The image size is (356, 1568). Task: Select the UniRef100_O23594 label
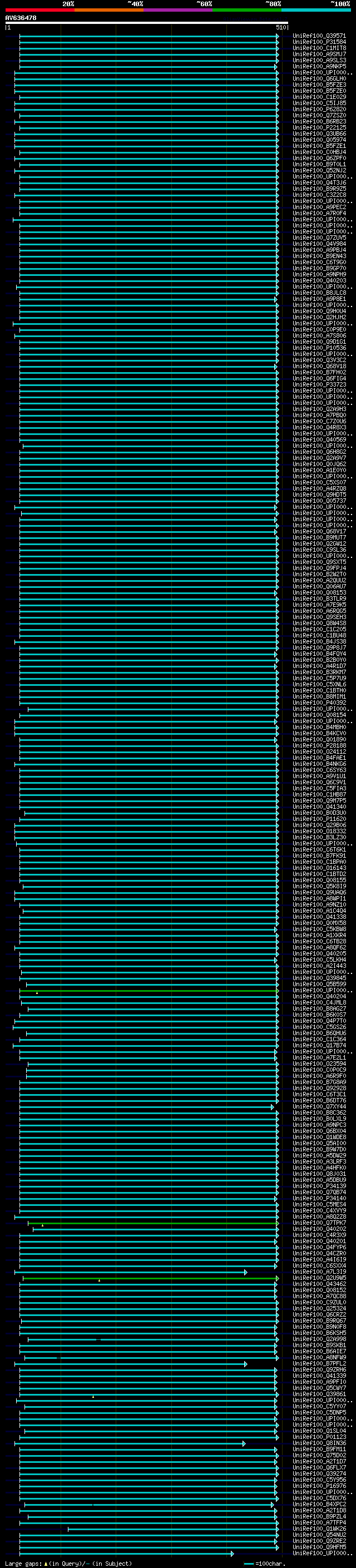coord(319,1064)
